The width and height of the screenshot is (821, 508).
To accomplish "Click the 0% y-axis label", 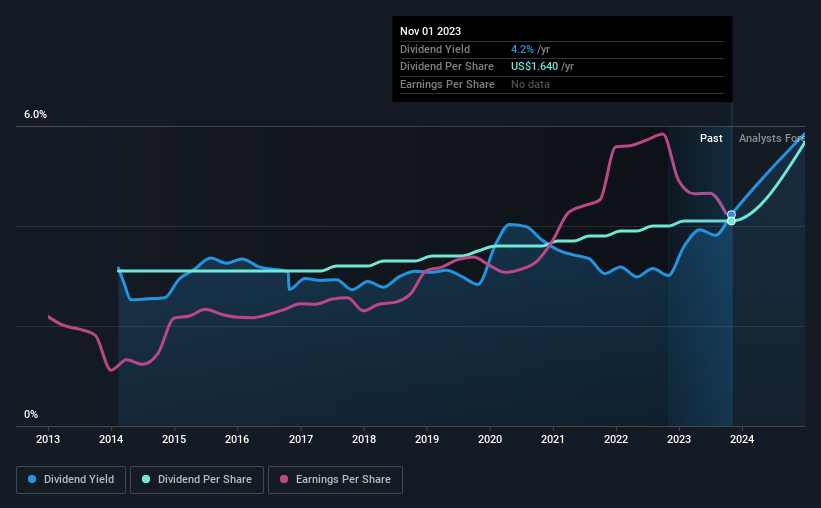I will [31, 414].
